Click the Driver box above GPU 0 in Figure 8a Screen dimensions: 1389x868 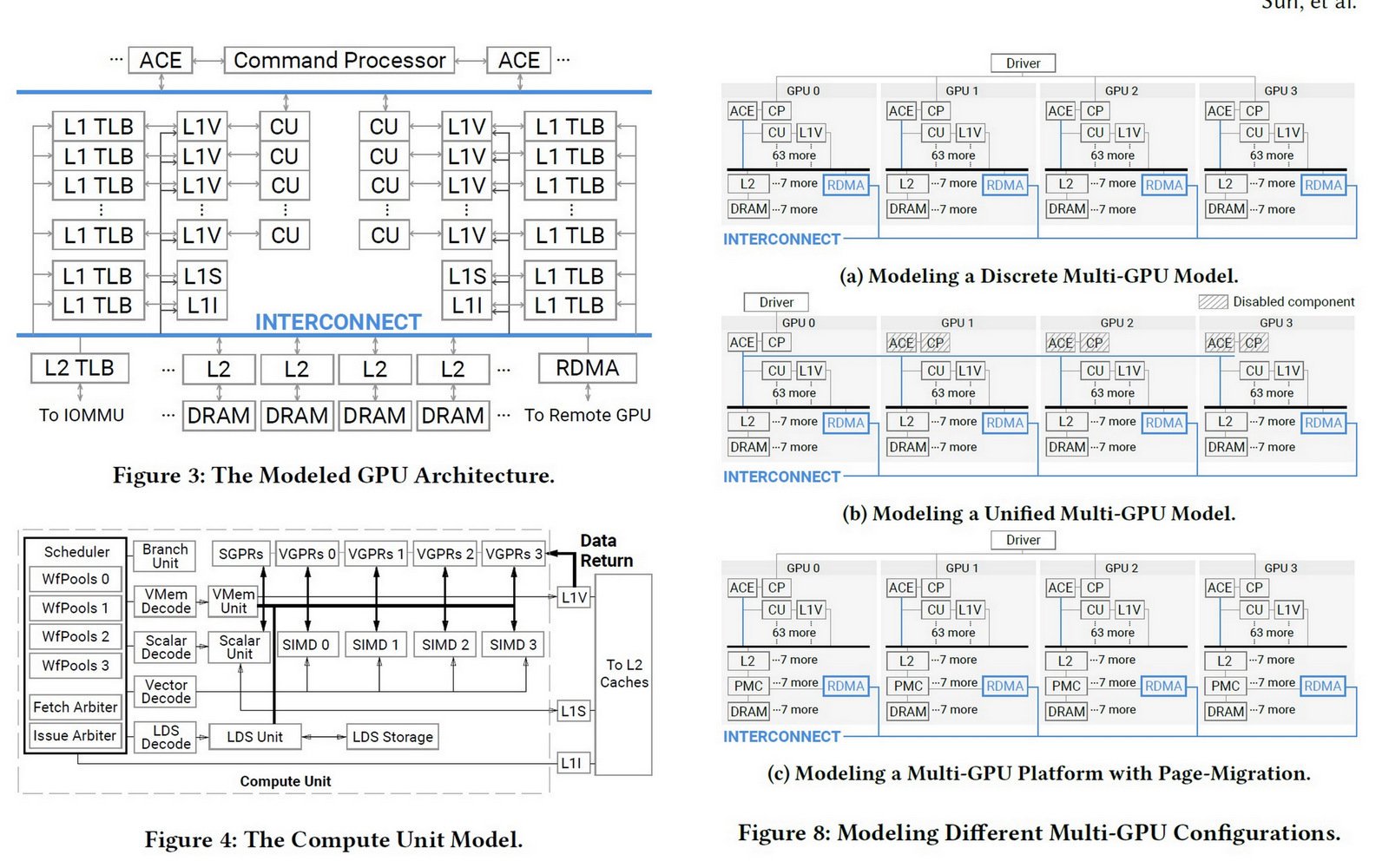(x=1023, y=62)
